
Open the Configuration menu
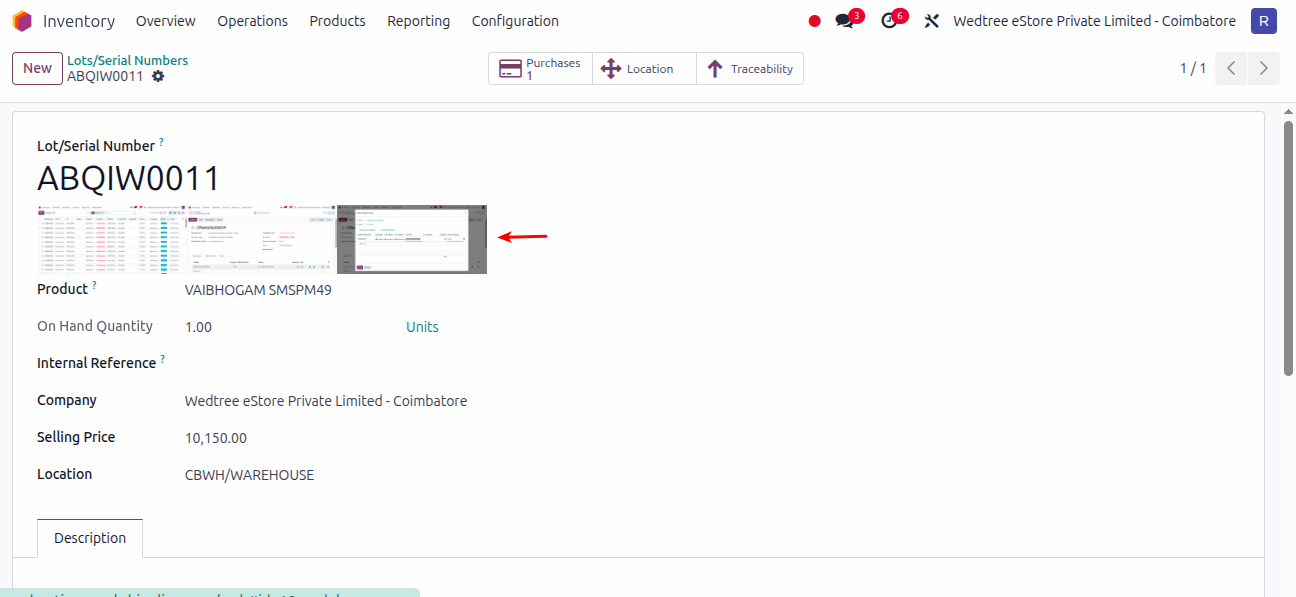(x=515, y=21)
